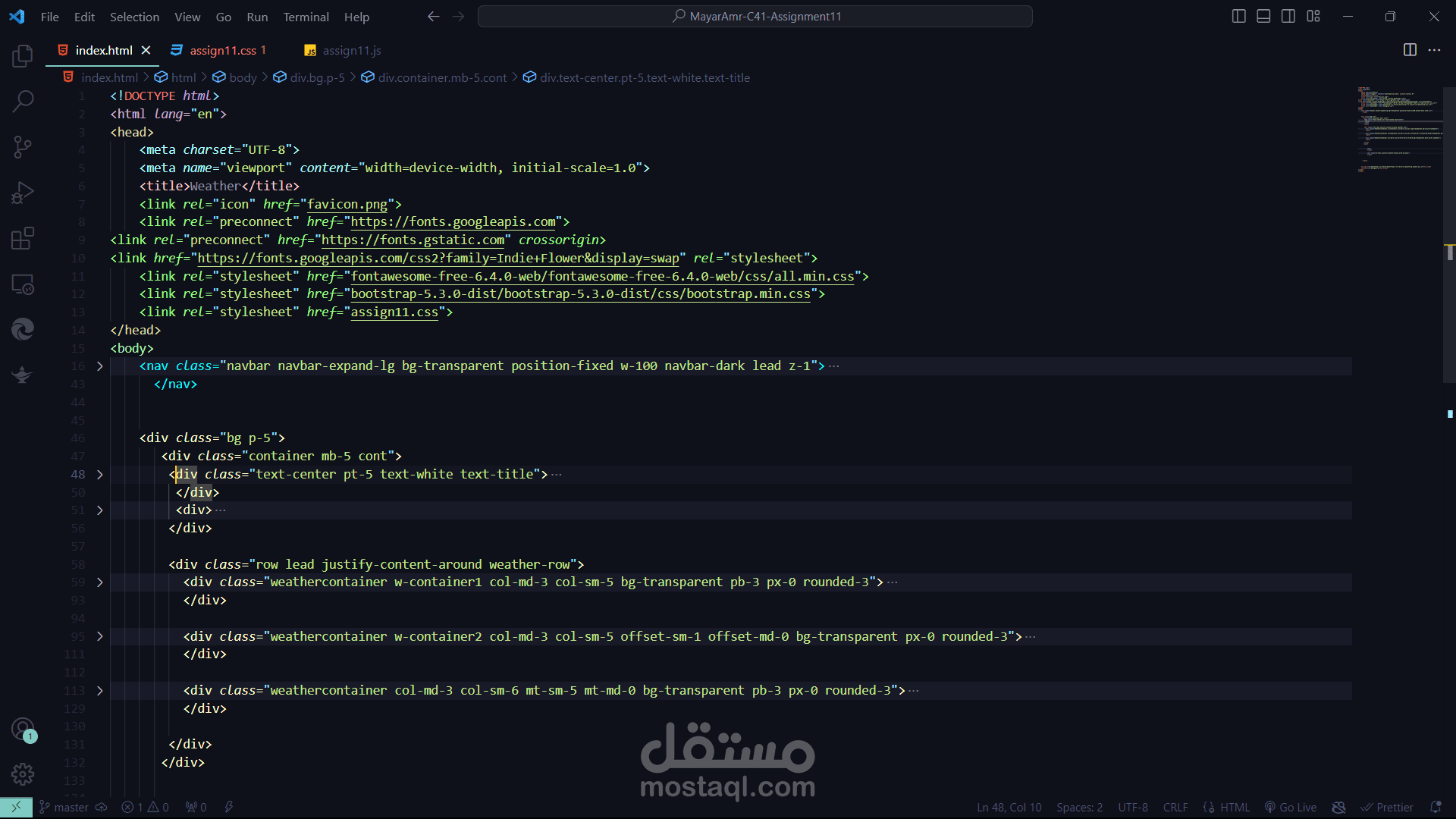Image resolution: width=1456 pixels, height=819 pixels.
Task: Open the Remote Explorer icon
Action: point(23,284)
